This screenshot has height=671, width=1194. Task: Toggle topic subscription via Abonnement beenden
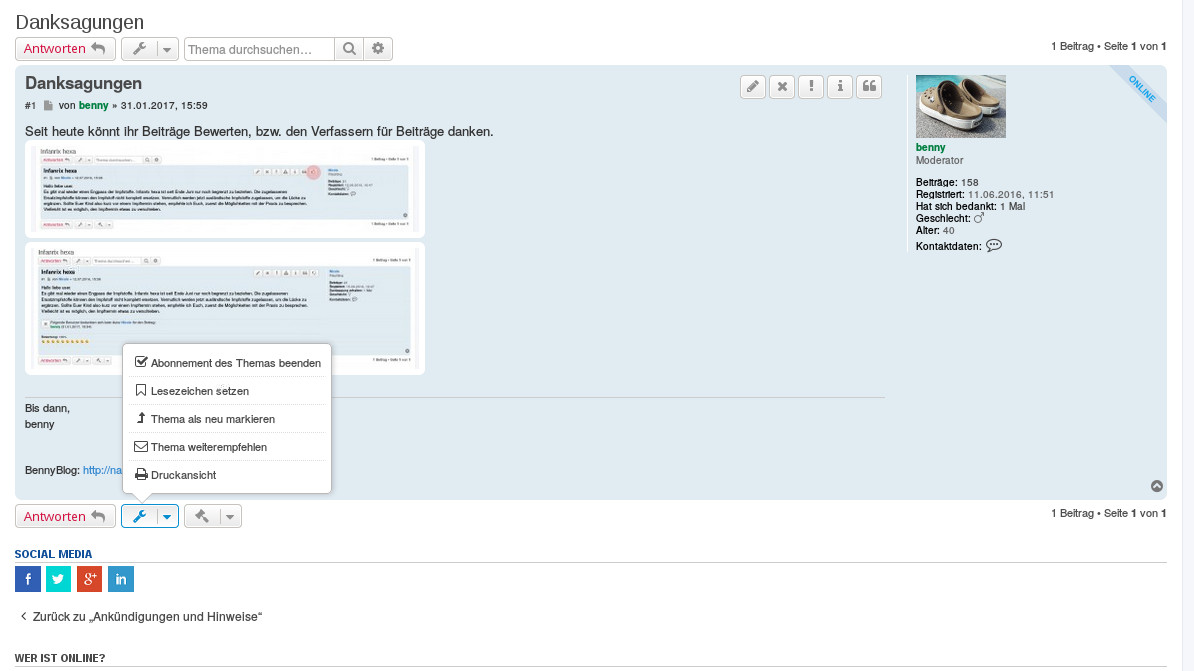pyautogui.click(x=227, y=363)
